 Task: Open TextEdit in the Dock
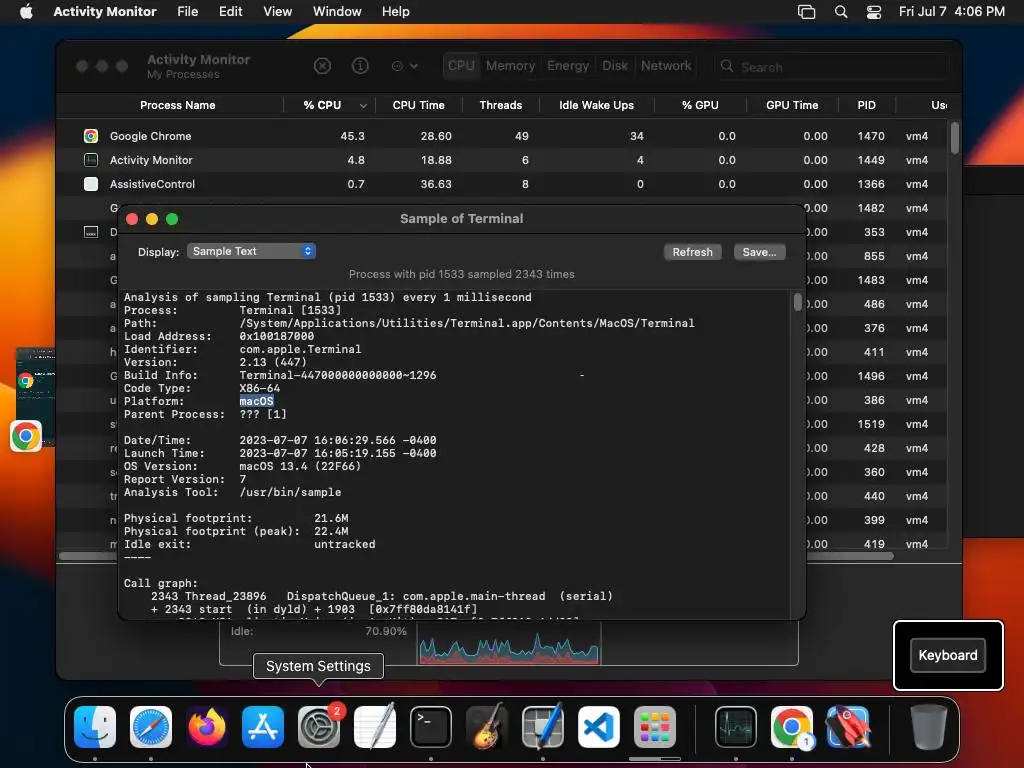pyautogui.click(x=375, y=726)
